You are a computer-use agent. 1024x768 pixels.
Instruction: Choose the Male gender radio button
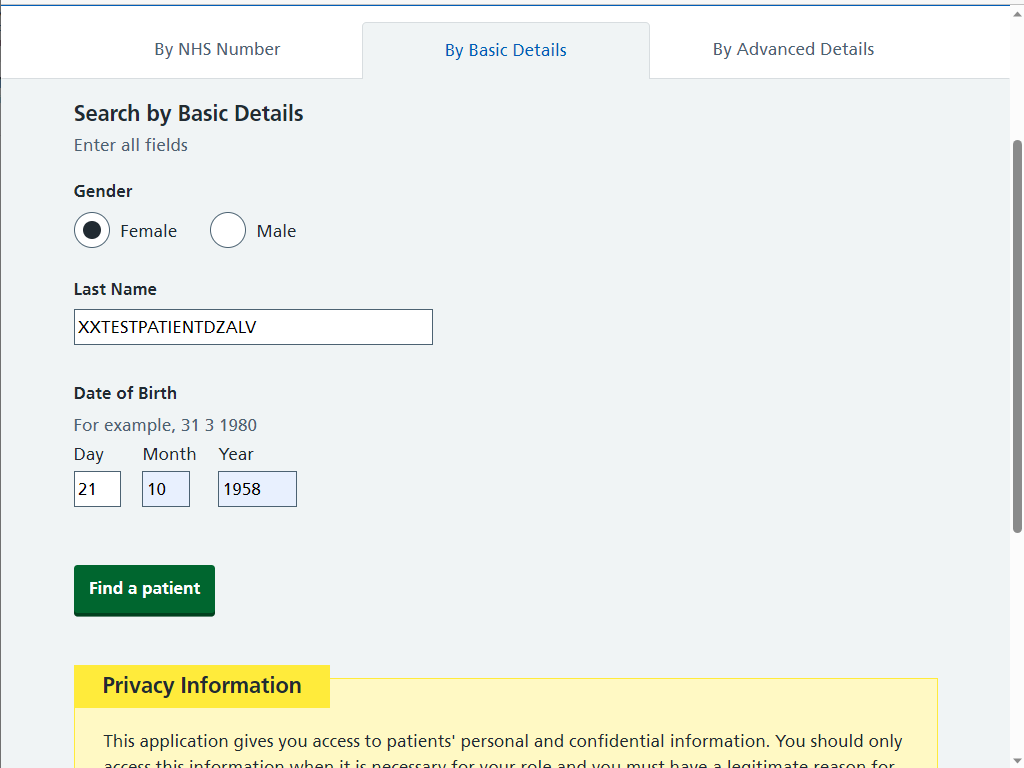tap(228, 230)
